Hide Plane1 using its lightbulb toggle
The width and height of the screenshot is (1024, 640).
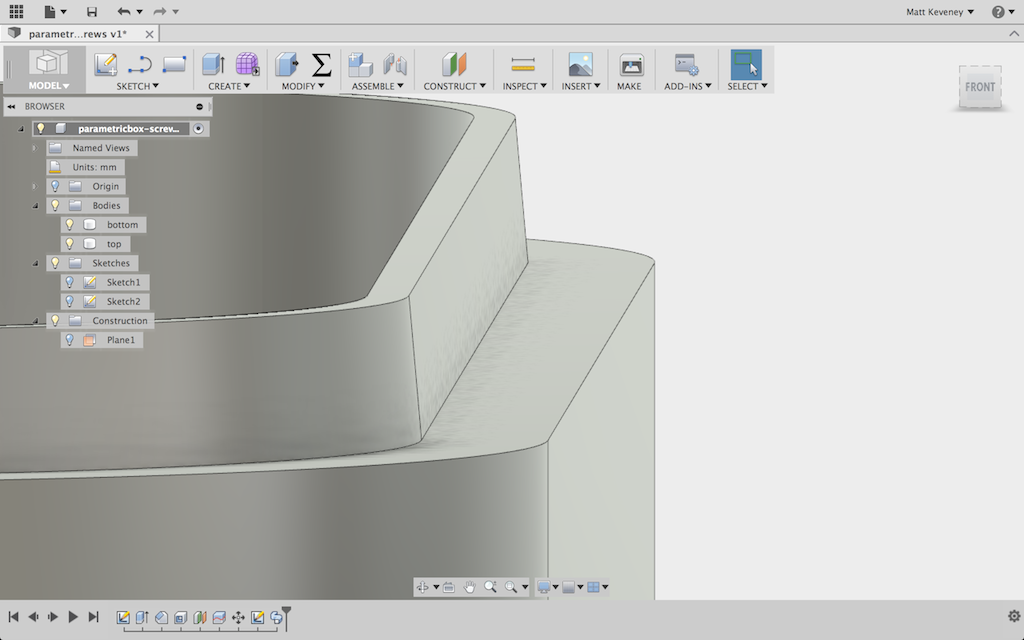(x=70, y=339)
